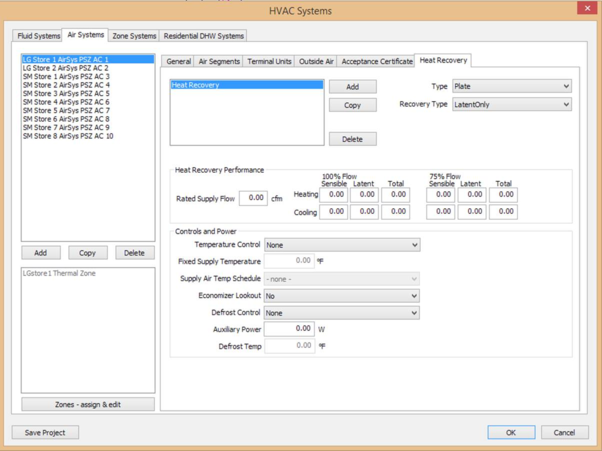Screen dimensions: 602x451
Task: Click the Auxiliary Power input field
Action: (289, 329)
